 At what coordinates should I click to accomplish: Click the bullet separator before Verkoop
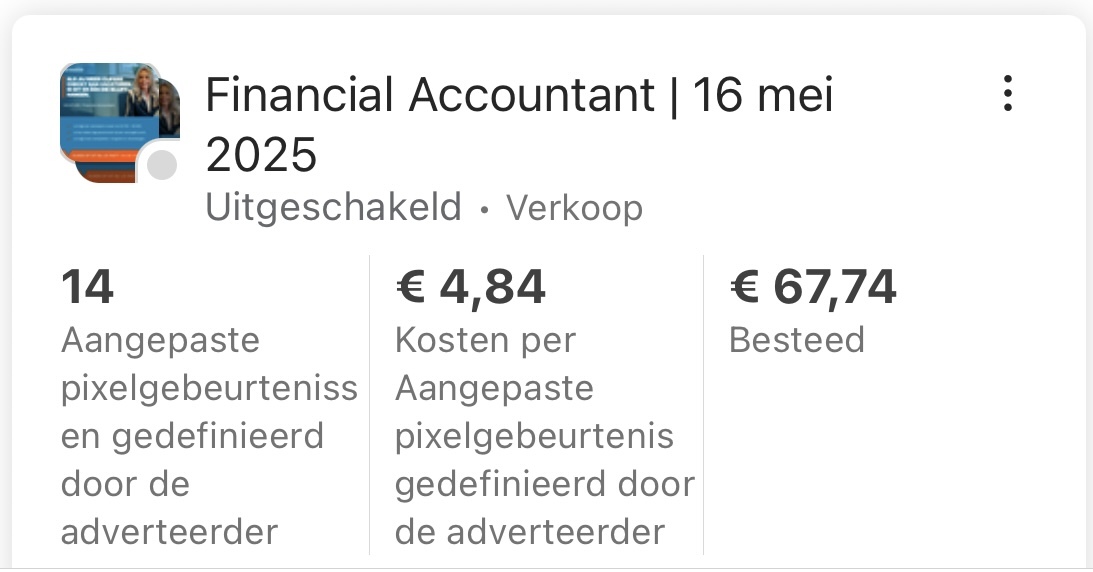pyautogui.click(x=484, y=210)
